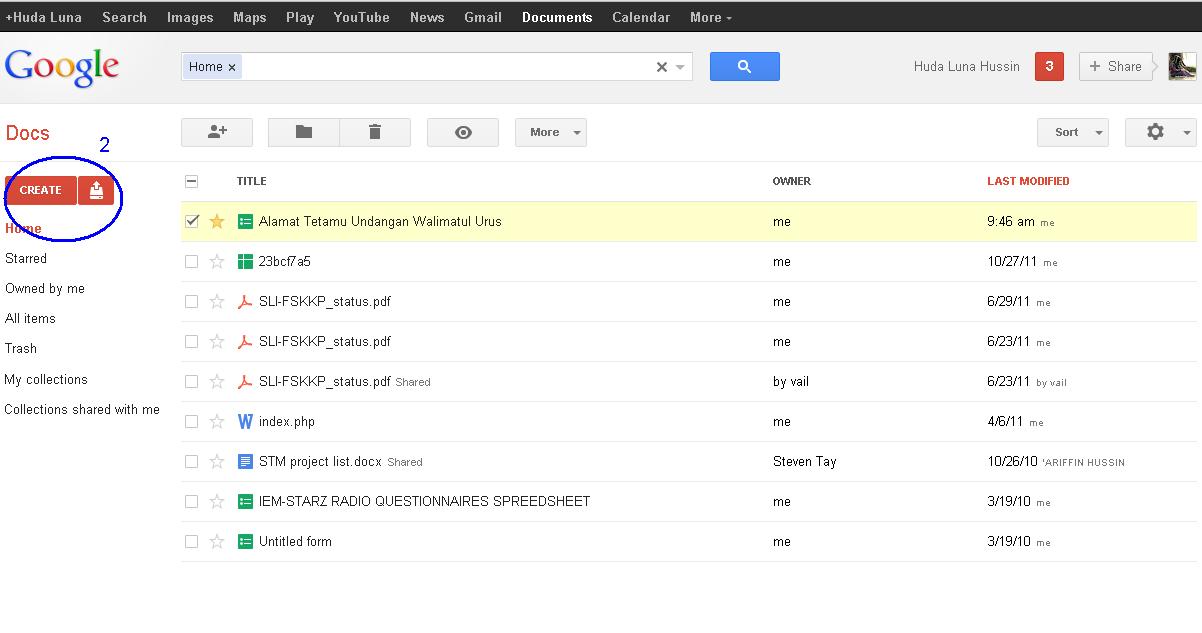The height and width of the screenshot is (633, 1202).
Task: Open the index.php Word document icon
Action: pos(245,421)
